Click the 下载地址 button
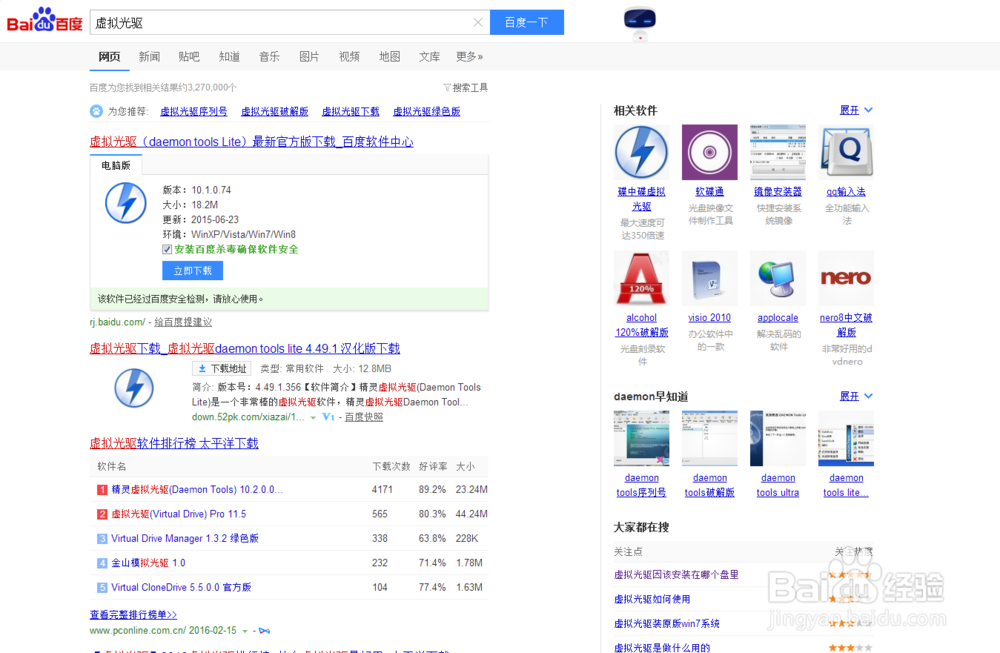This screenshot has width=1000, height=653. 222,369
